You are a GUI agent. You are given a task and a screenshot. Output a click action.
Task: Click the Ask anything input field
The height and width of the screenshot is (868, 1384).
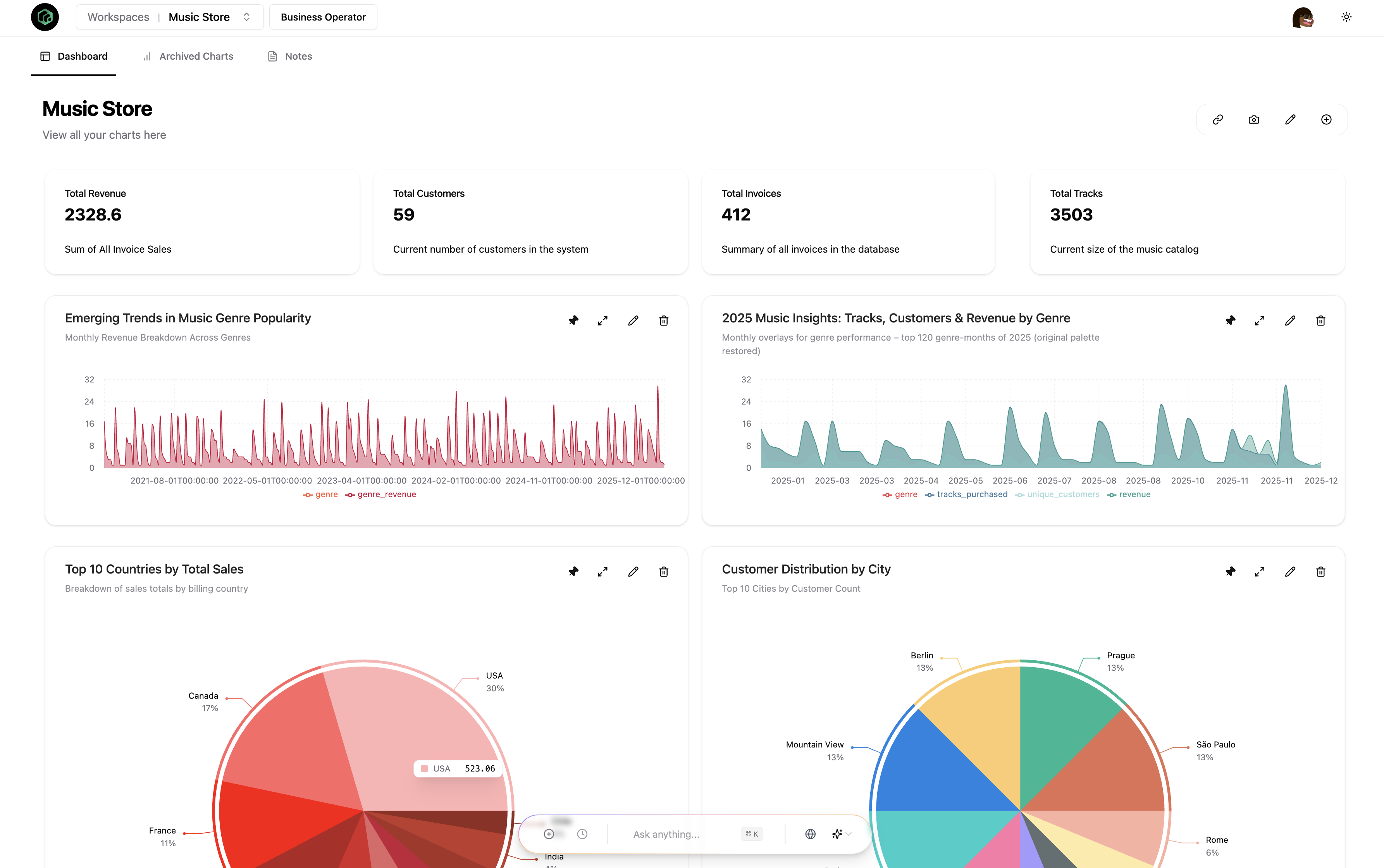pyautogui.click(x=683, y=834)
